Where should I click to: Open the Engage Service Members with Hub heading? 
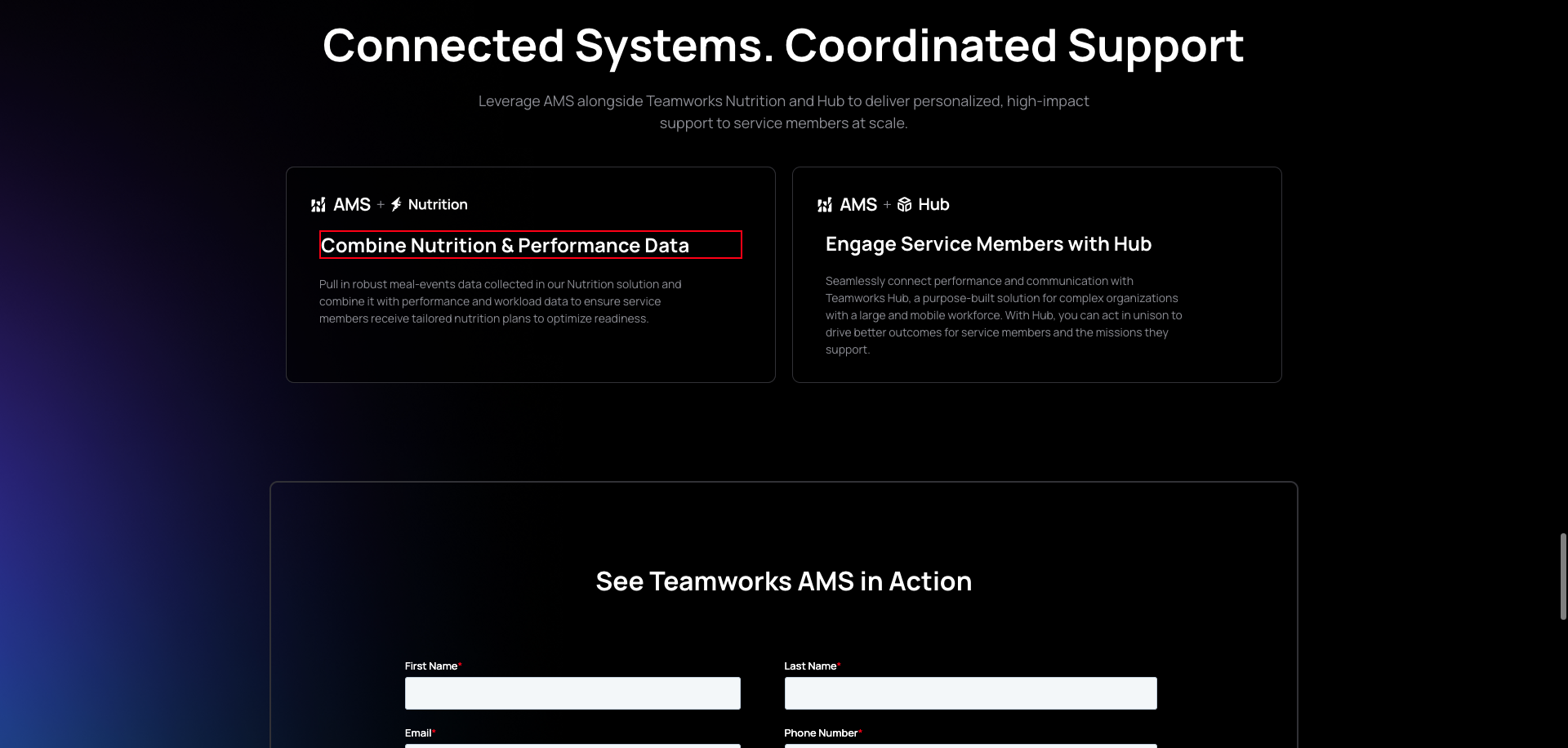988,244
